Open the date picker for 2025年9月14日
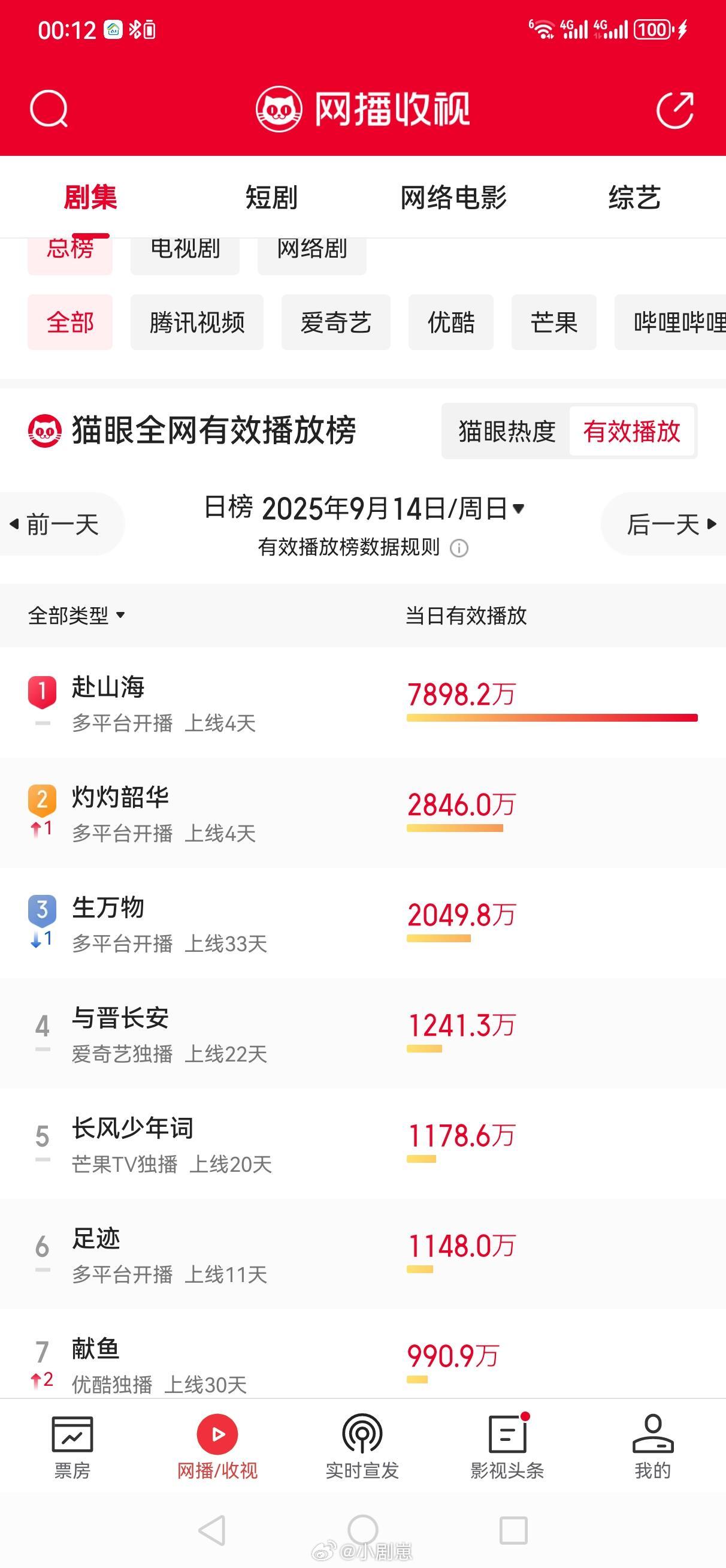The height and width of the screenshot is (1568, 726). point(364,508)
